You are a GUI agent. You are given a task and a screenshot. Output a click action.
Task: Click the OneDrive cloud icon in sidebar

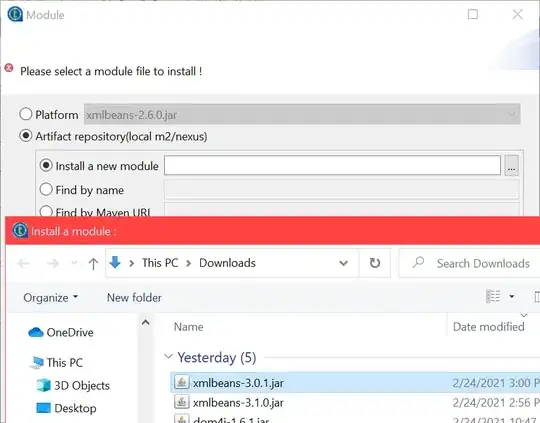pos(35,332)
